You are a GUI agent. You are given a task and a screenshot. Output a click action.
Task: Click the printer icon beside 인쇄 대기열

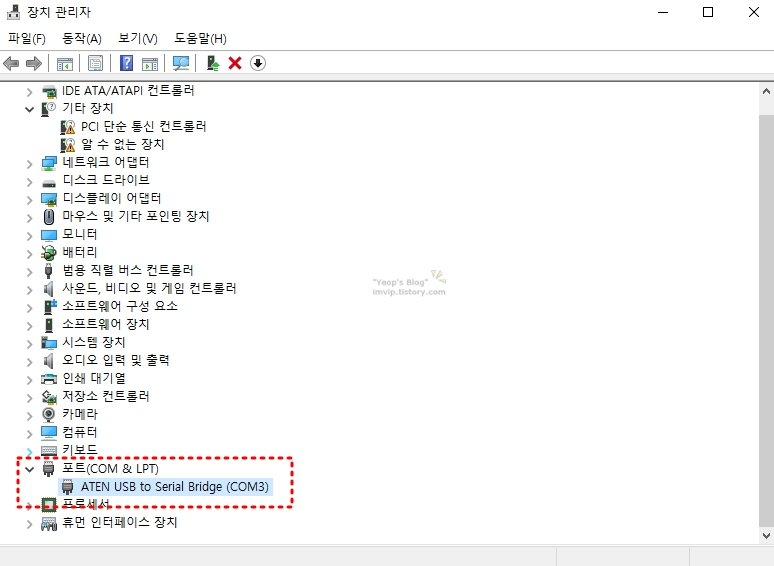49,379
